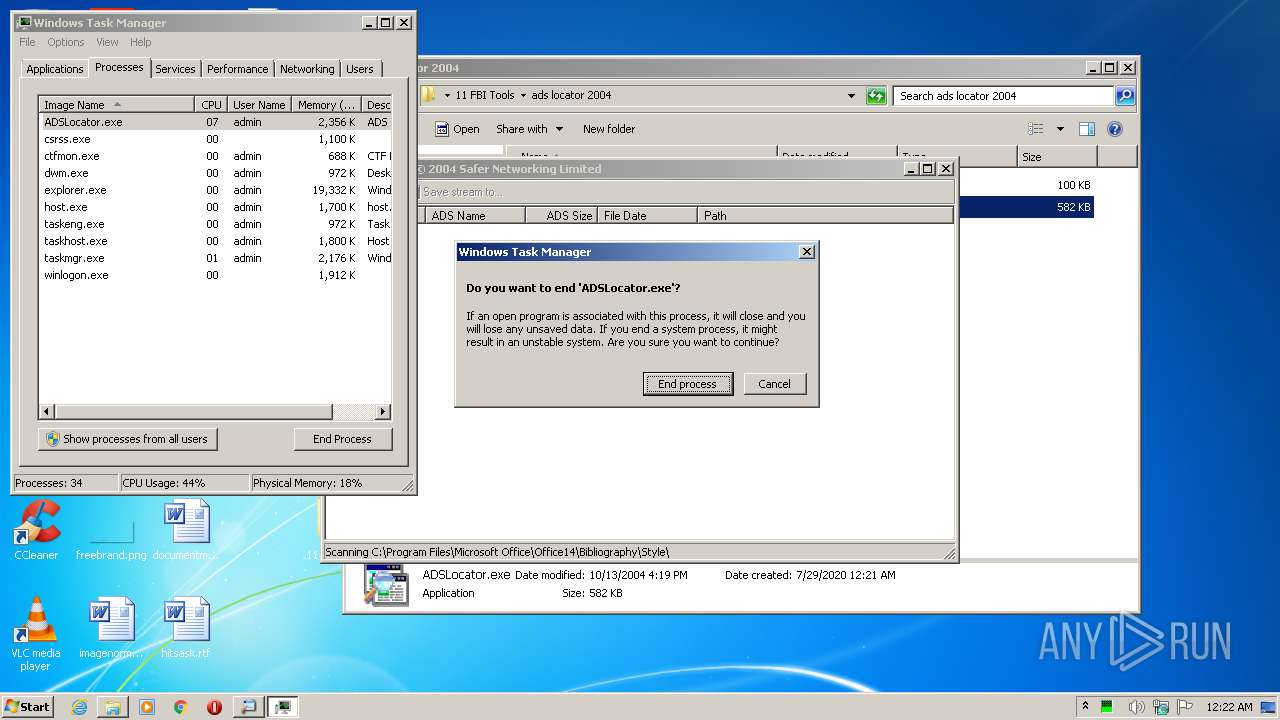The height and width of the screenshot is (720, 1280).
Task: Click Open in the Explorer toolbar
Action: point(457,129)
